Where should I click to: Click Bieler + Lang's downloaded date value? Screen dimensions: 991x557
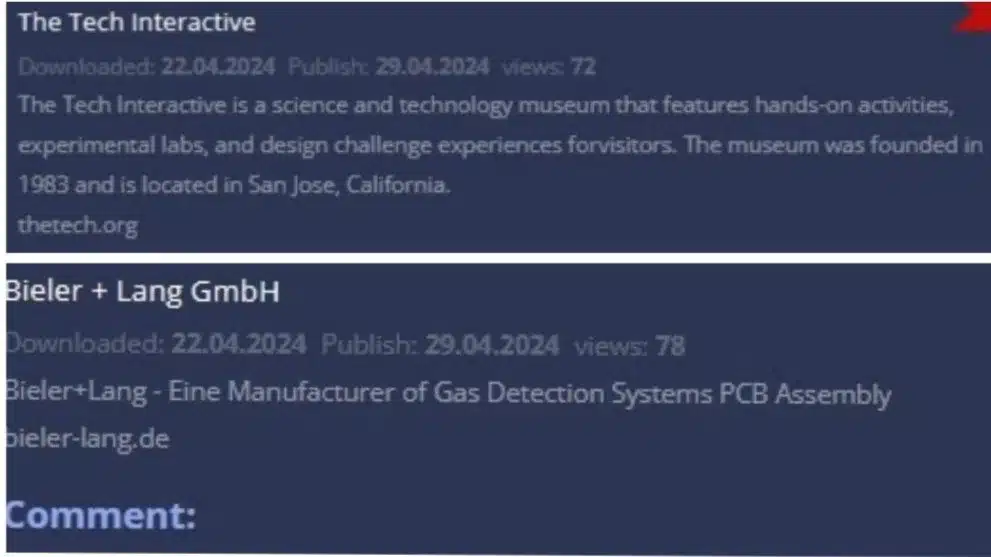point(238,347)
